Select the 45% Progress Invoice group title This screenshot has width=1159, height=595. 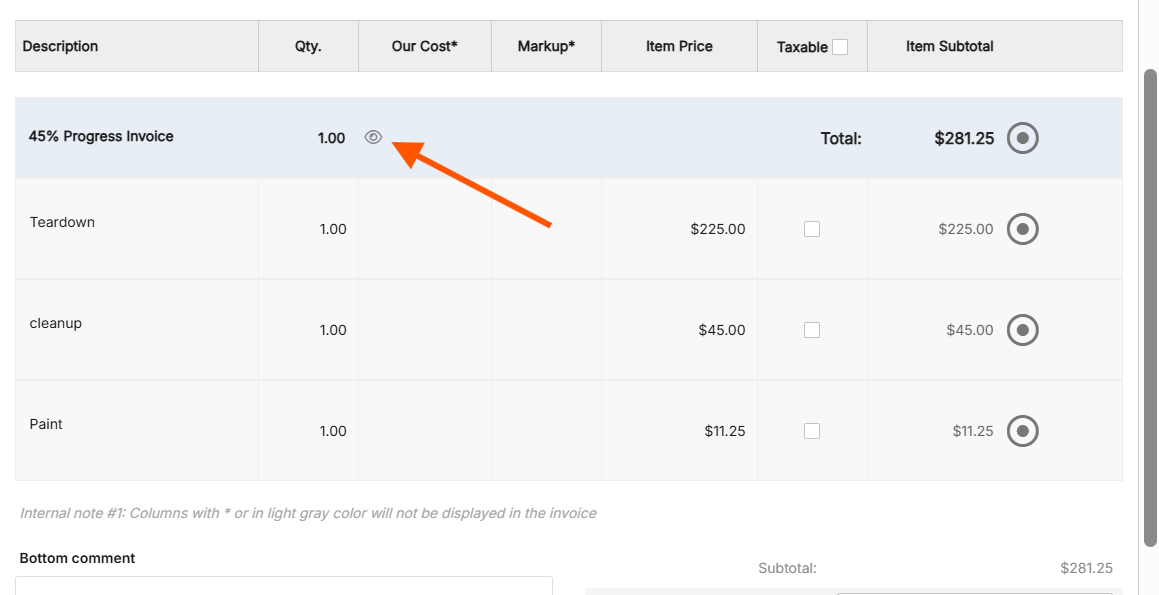101,137
